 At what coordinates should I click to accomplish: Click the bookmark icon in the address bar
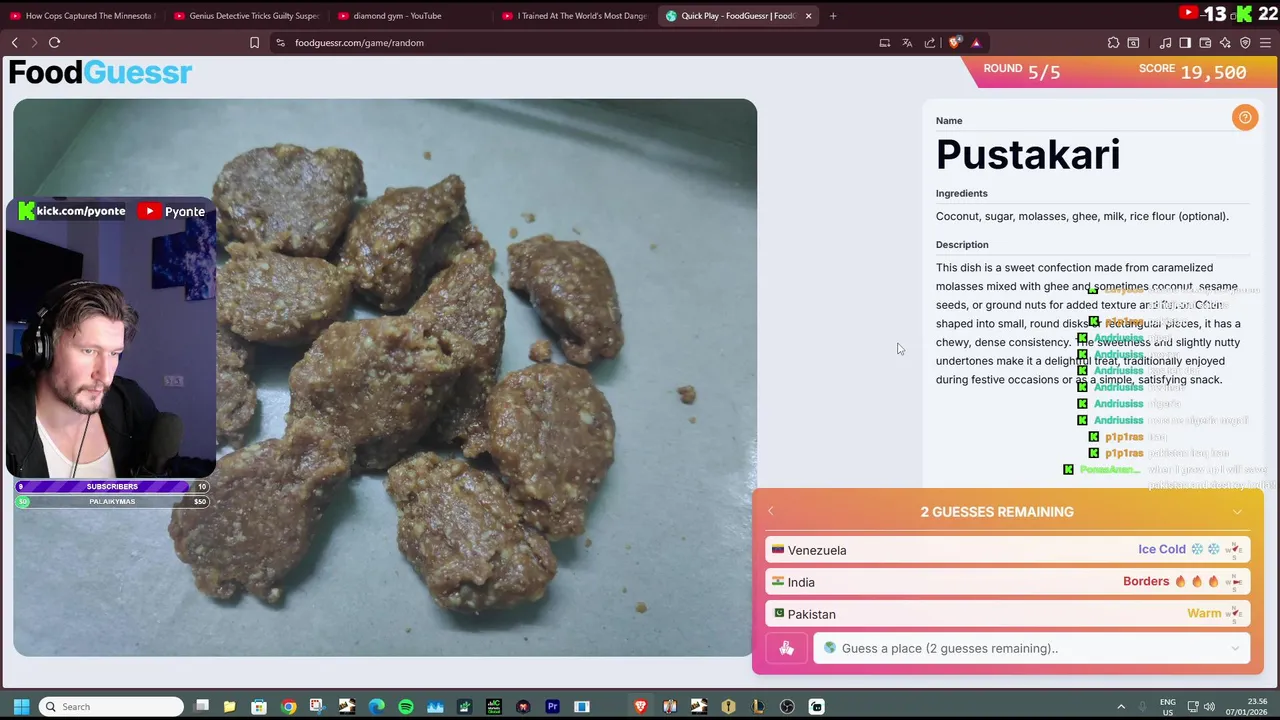[254, 43]
